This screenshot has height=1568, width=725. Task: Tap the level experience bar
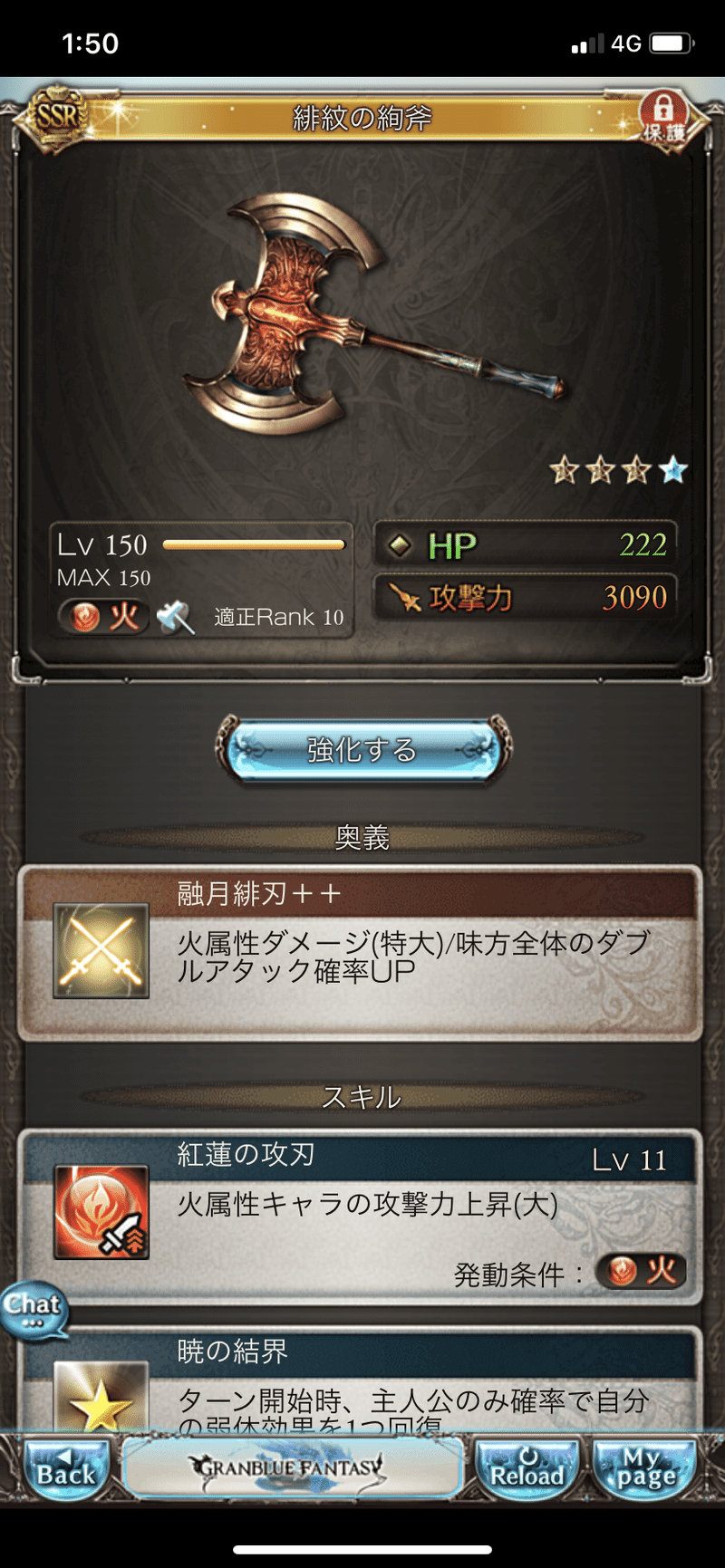tap(254, 544)
